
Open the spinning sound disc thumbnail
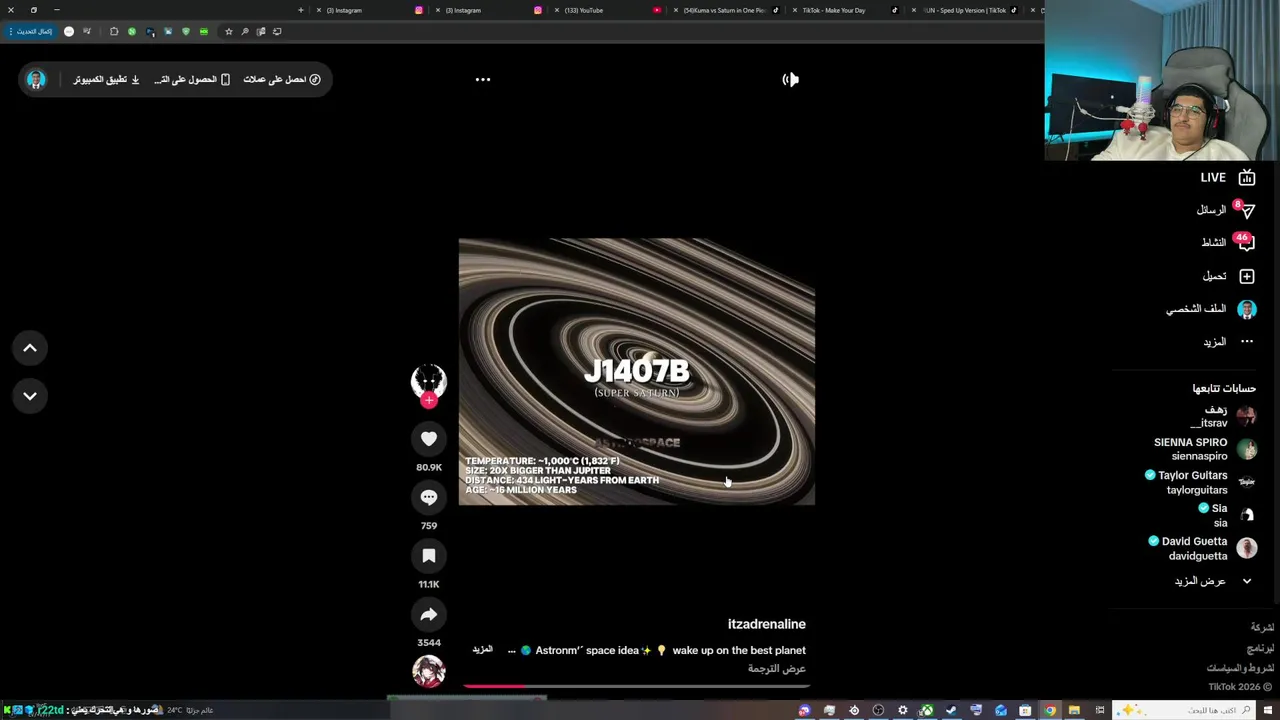[x=429, y=671]
